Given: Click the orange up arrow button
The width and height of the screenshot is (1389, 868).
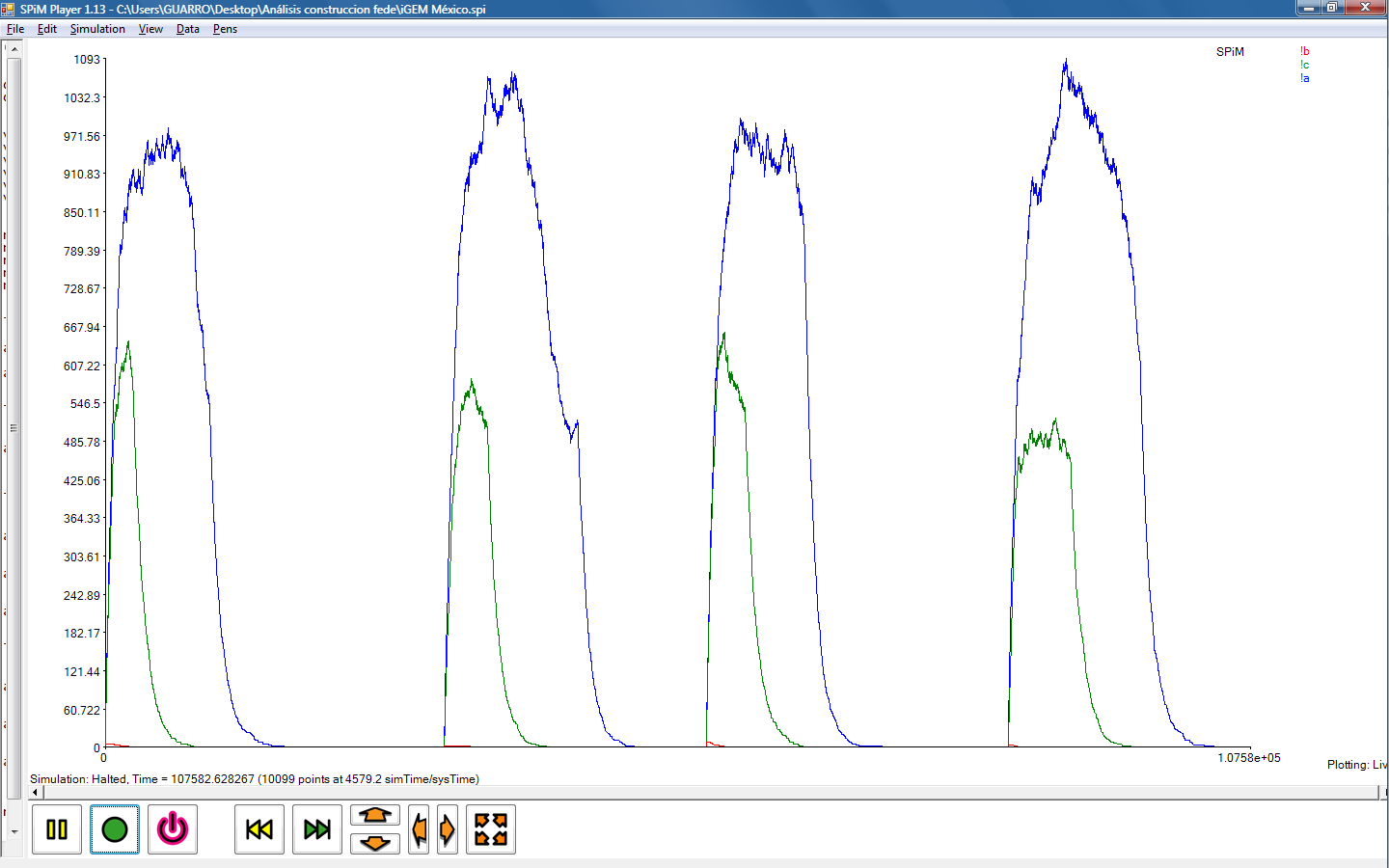Looking at the screenshot, I should (375, 816).
